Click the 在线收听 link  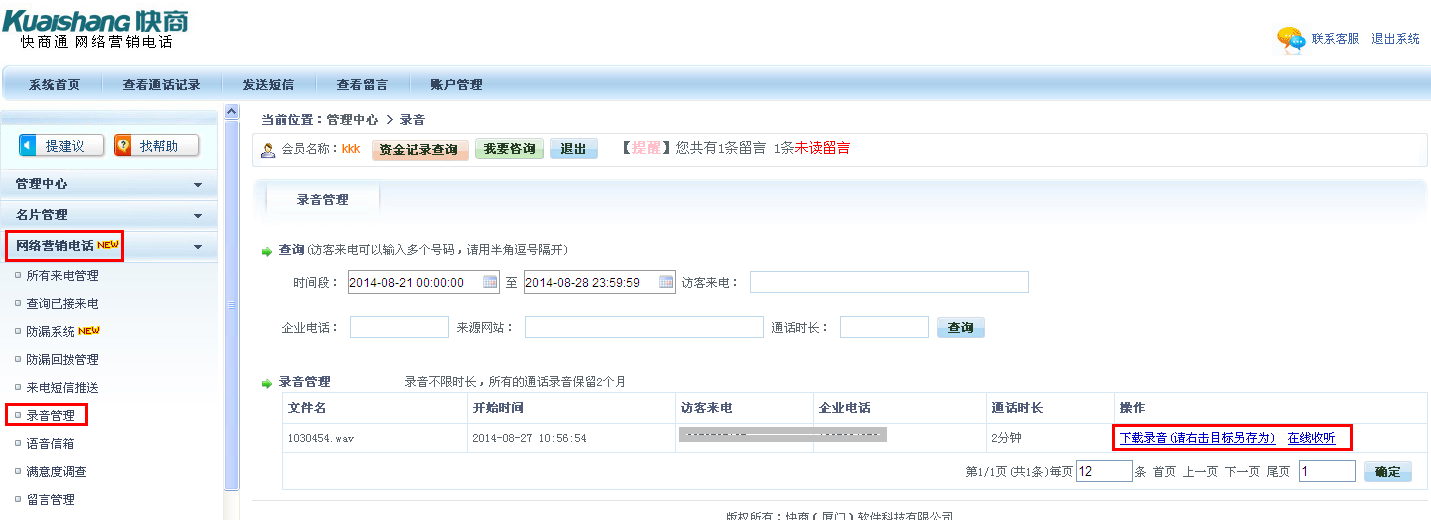pos(1311,438)
